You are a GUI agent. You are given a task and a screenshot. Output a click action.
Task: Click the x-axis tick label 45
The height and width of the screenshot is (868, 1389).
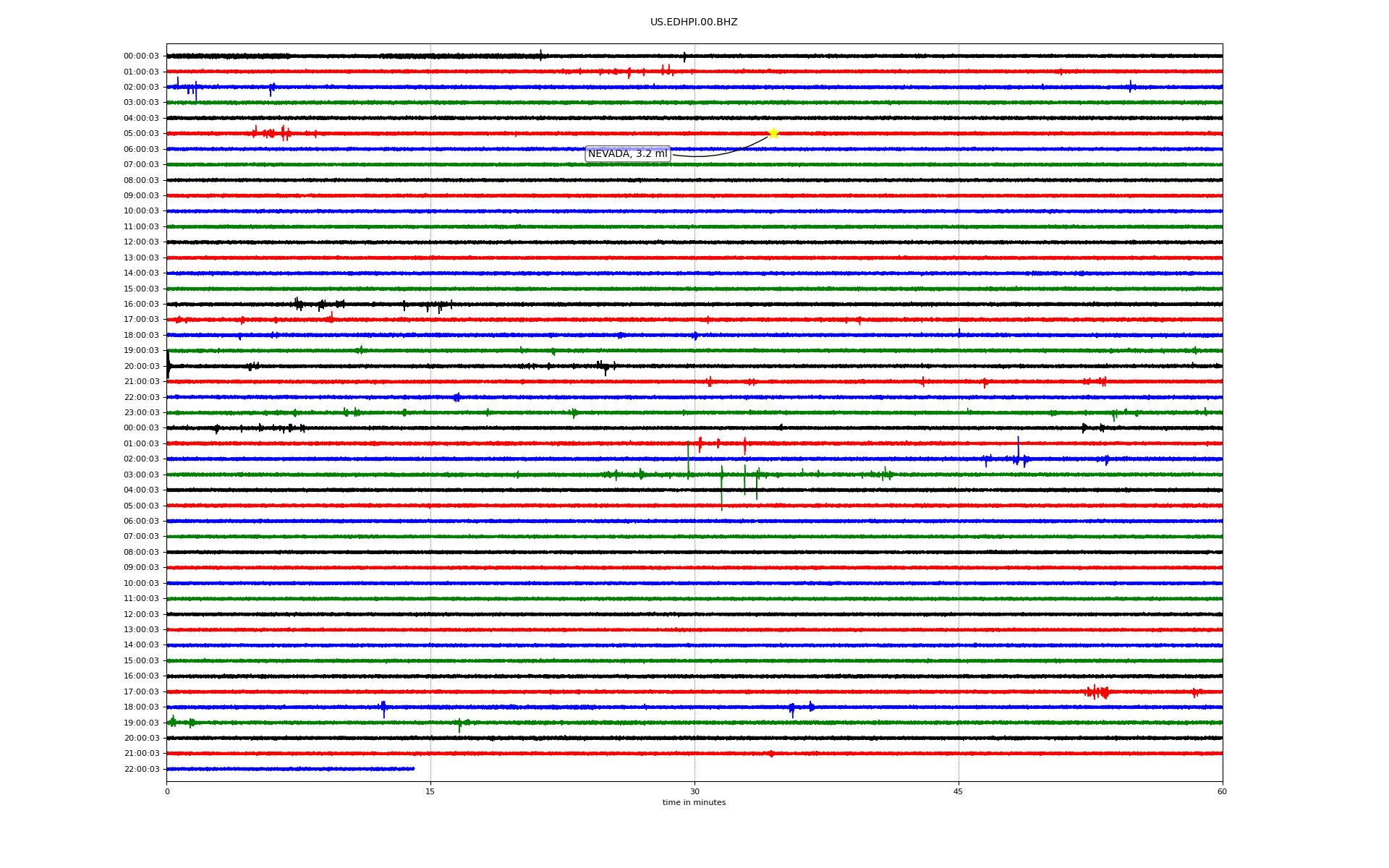click(958, 791)
